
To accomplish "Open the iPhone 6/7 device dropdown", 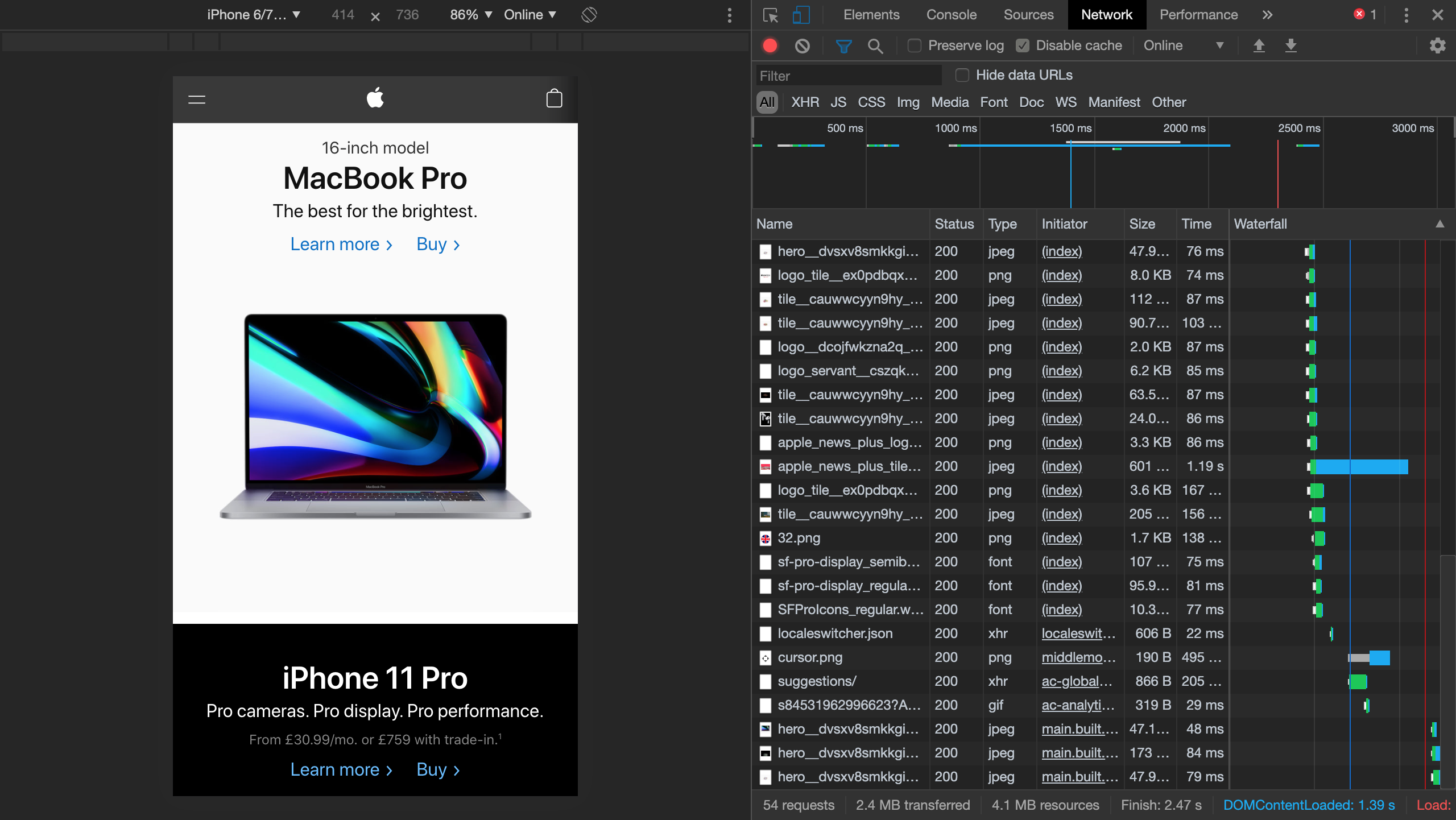I will pos(253,15).
